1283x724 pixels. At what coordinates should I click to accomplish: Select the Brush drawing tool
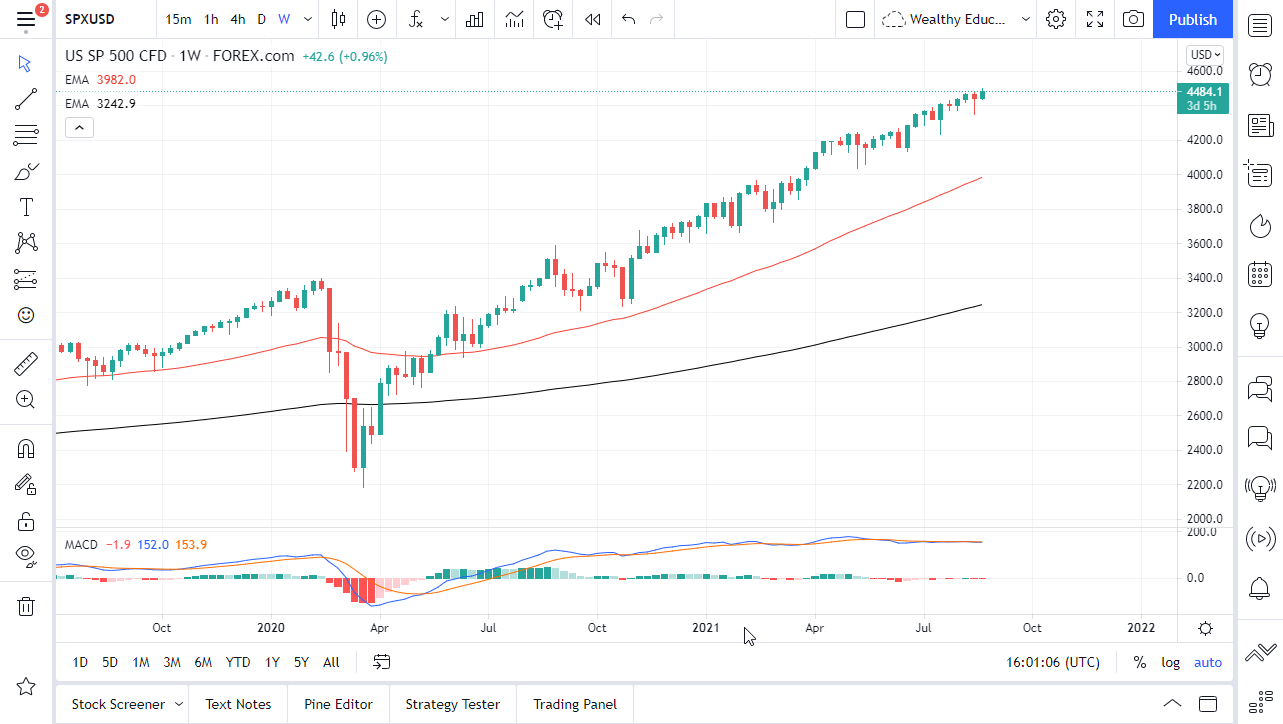coord(26,170)
